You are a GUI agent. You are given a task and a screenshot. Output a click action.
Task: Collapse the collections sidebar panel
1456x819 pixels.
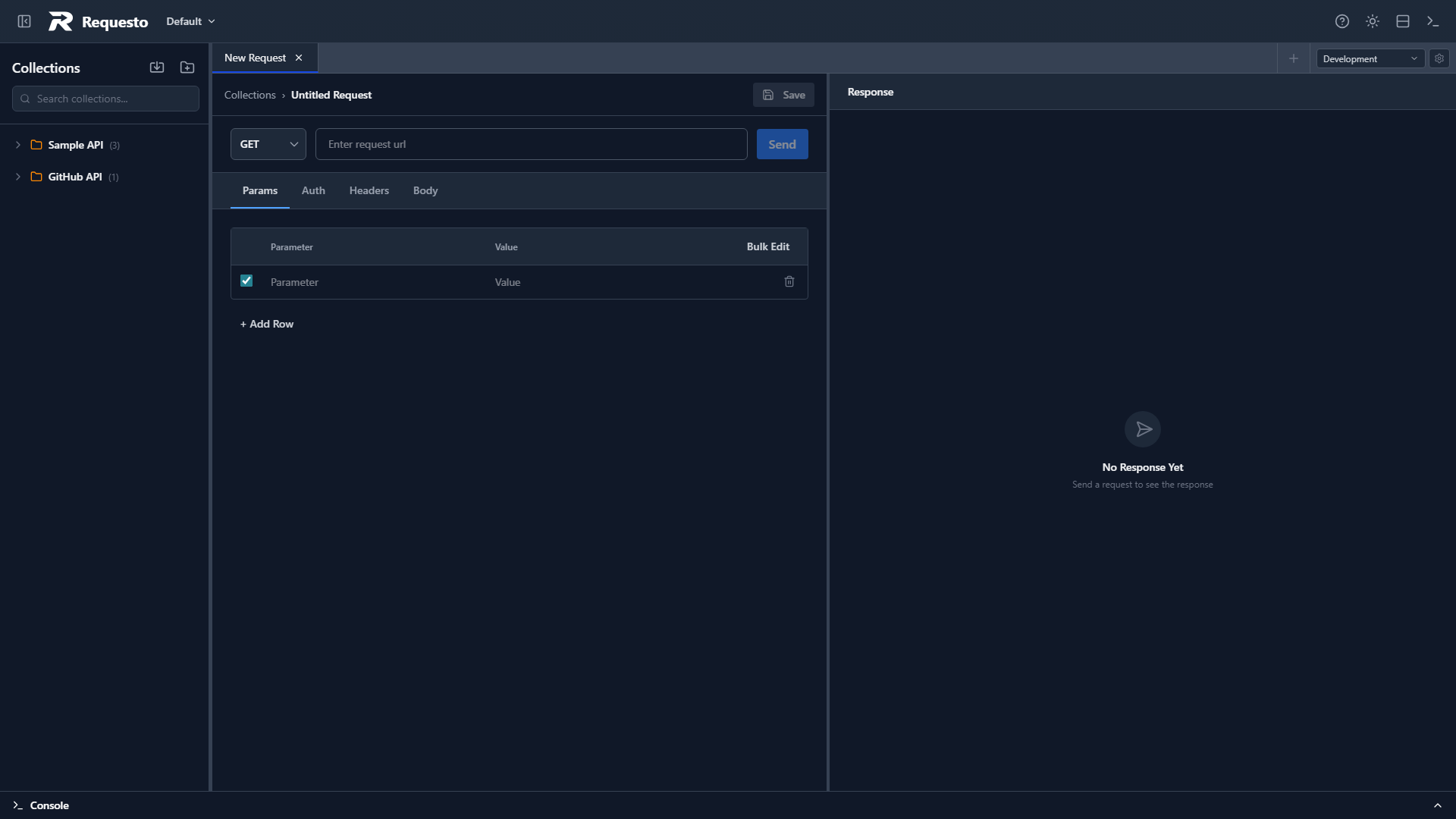[24, 21]
